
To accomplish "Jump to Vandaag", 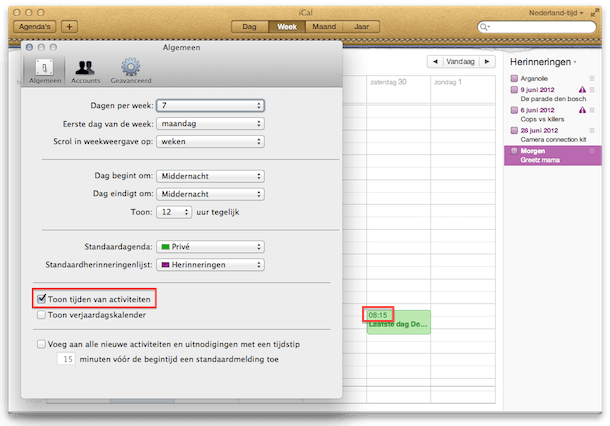I will click(461, 61).
